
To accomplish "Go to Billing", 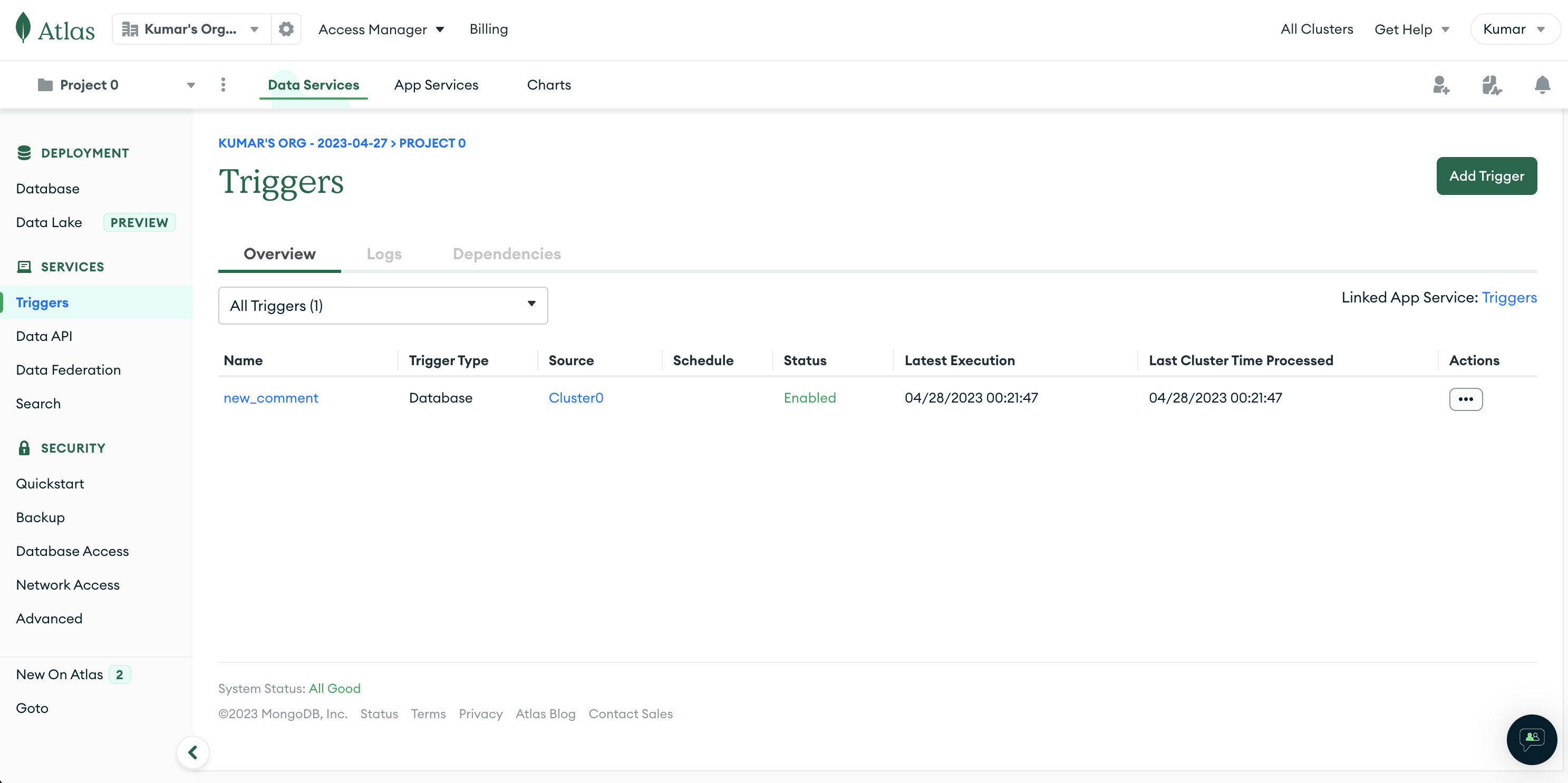I will tap(489, 28).
